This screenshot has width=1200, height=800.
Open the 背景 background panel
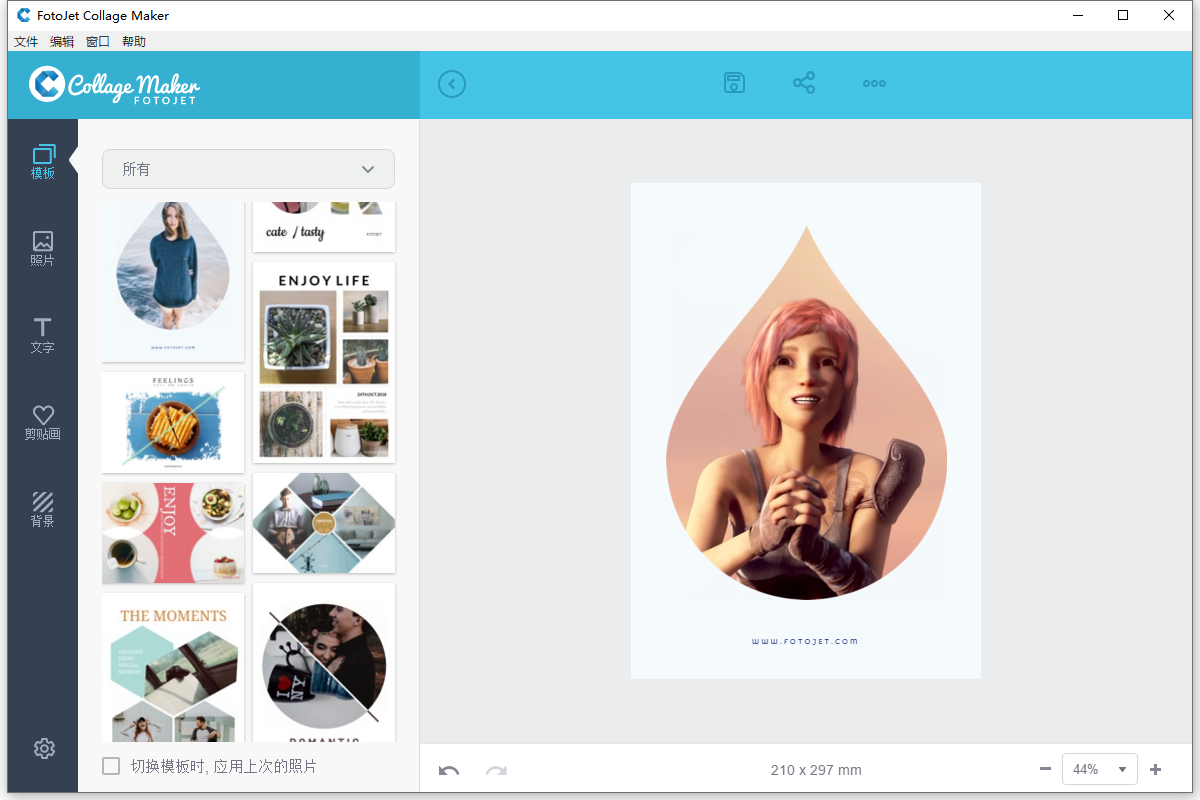42,510
